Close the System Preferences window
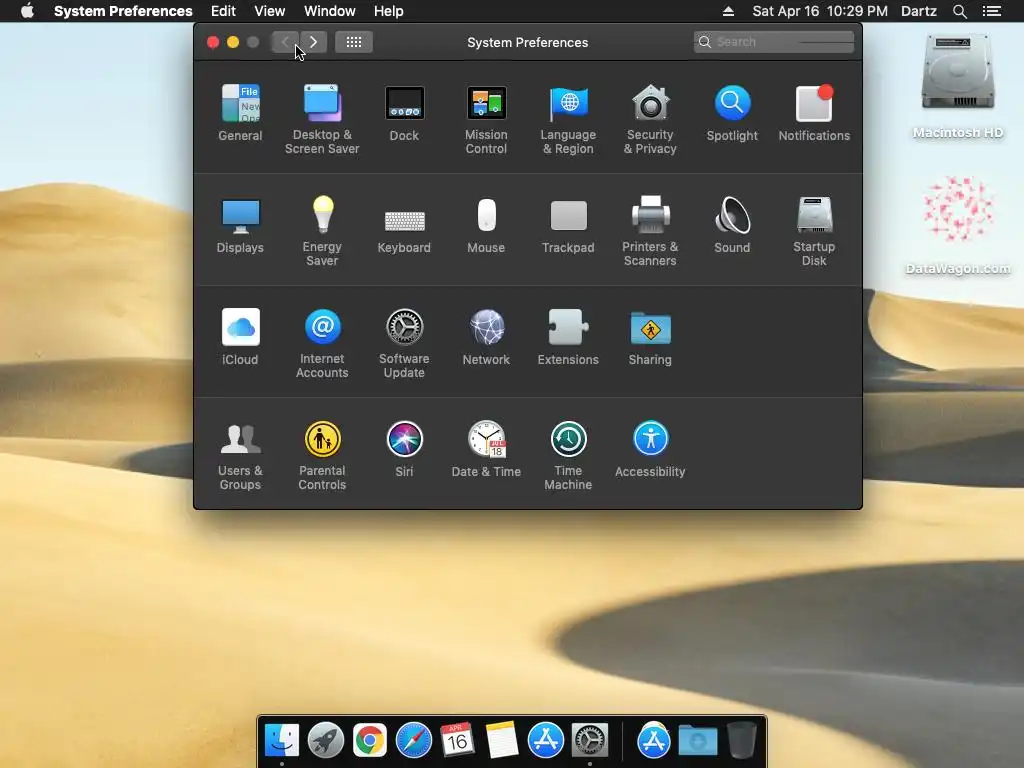1024x768 pixels. (213, 42)
